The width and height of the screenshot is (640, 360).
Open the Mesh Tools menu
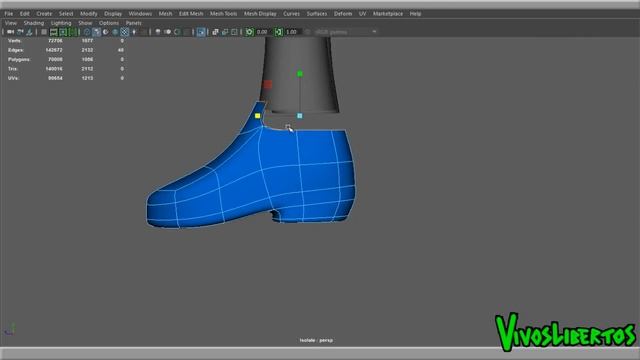pyautogui.click(x=223, y=13)
